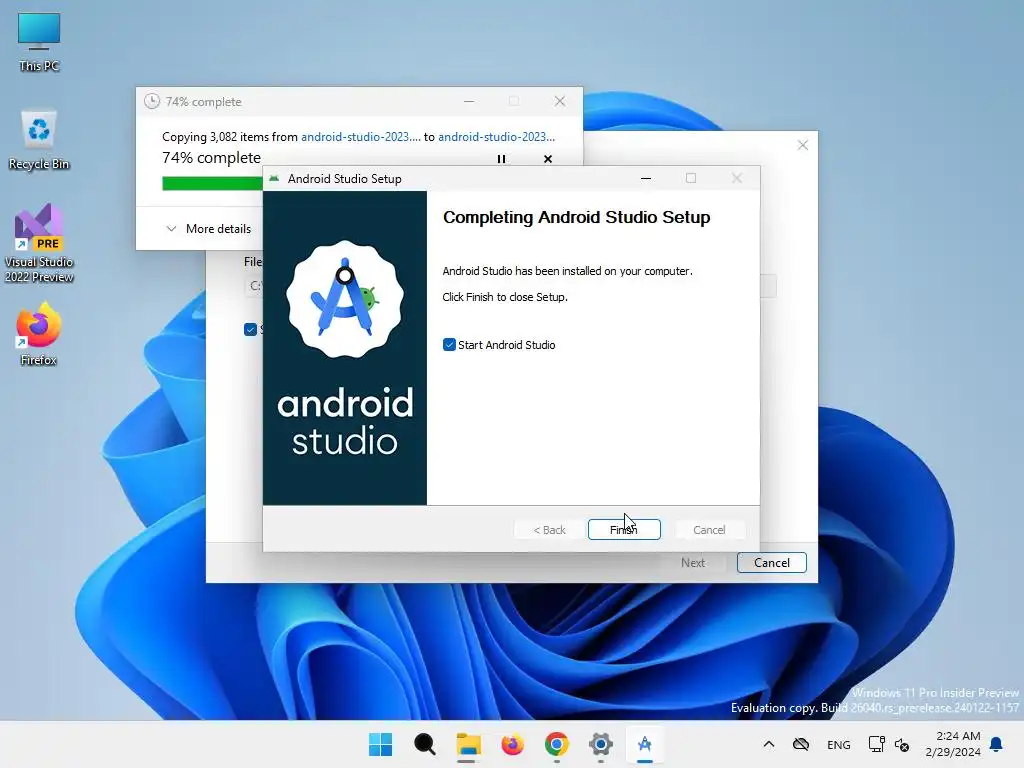The width and height of the screenshot is (1024, 768).
Task: Select the Firefox desktop shortcut
Action: coord(39,334)
